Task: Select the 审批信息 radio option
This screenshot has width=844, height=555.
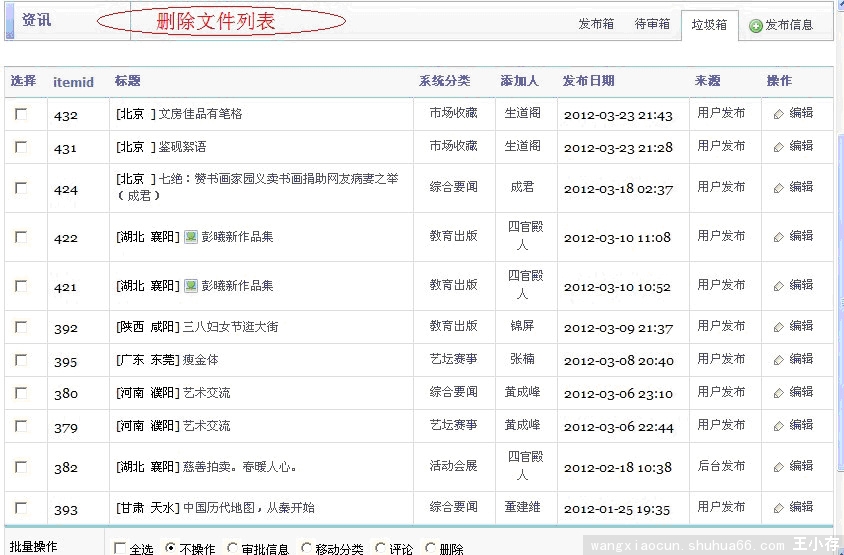Action: pos(233,548)
